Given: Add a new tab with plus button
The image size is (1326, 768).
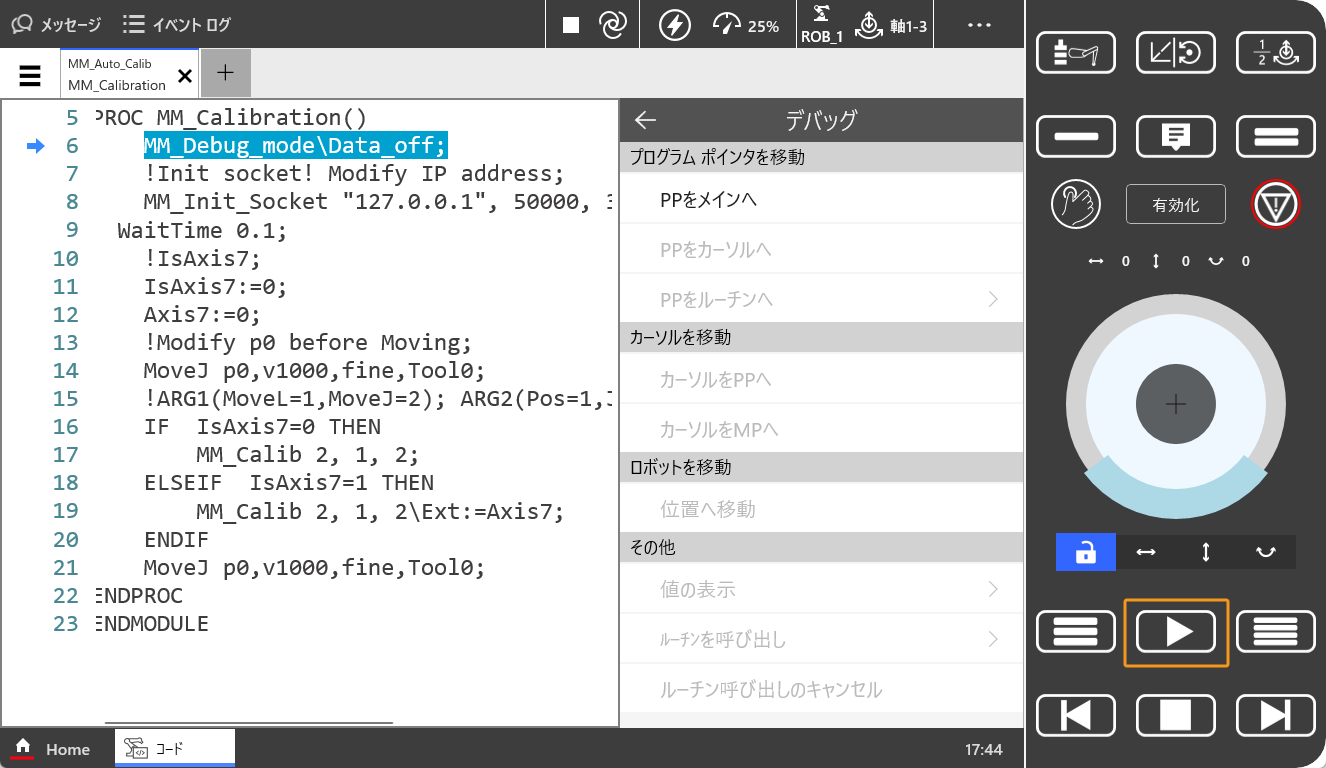Looking at the screenshot, I should (x=226, y=73).
